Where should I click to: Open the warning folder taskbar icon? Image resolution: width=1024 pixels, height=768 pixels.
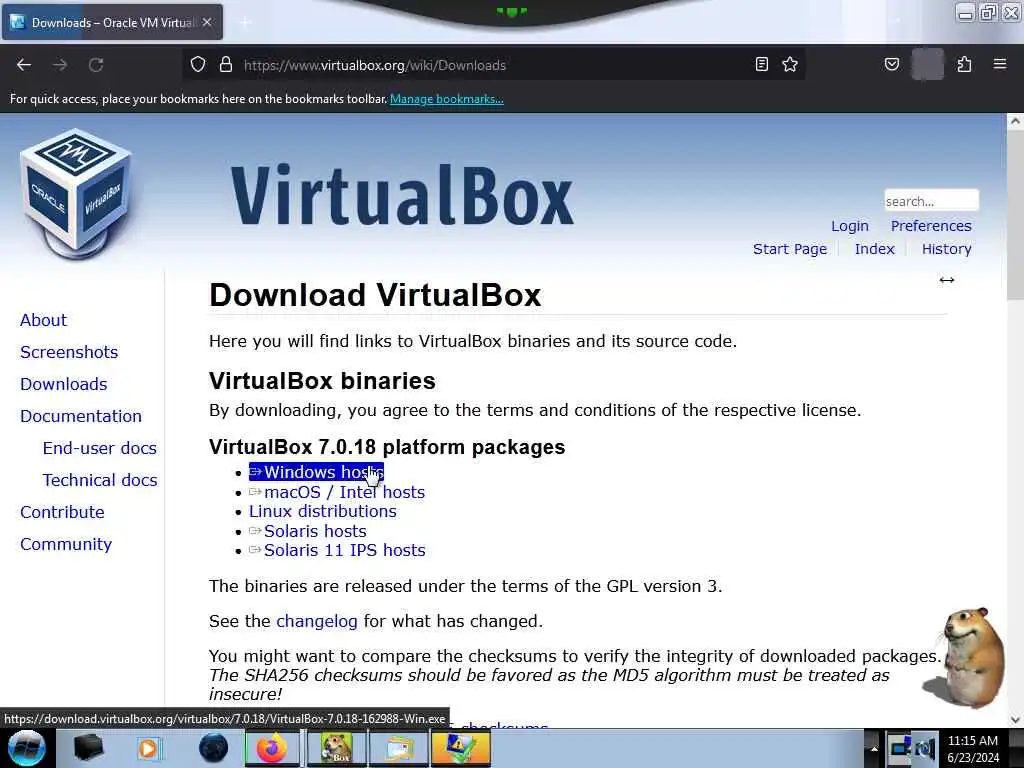coord(460,748)
